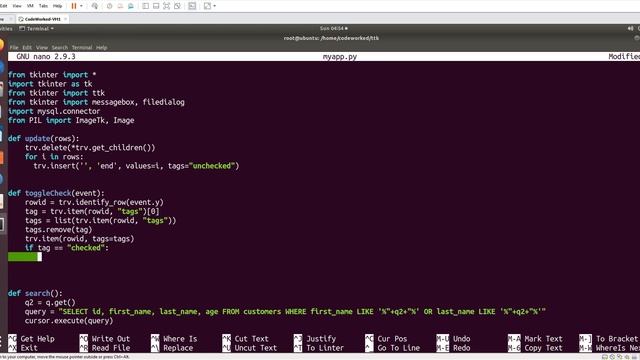This screenshot has height=360, width=640.
Task: Click the To Bracket nano shortcut
Action: 609,339
